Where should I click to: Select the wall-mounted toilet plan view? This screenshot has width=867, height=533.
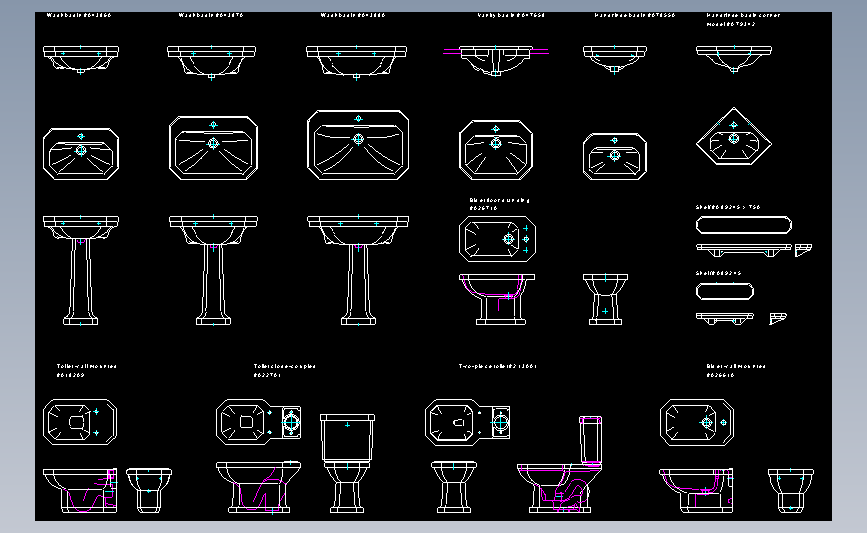[80, 422]
